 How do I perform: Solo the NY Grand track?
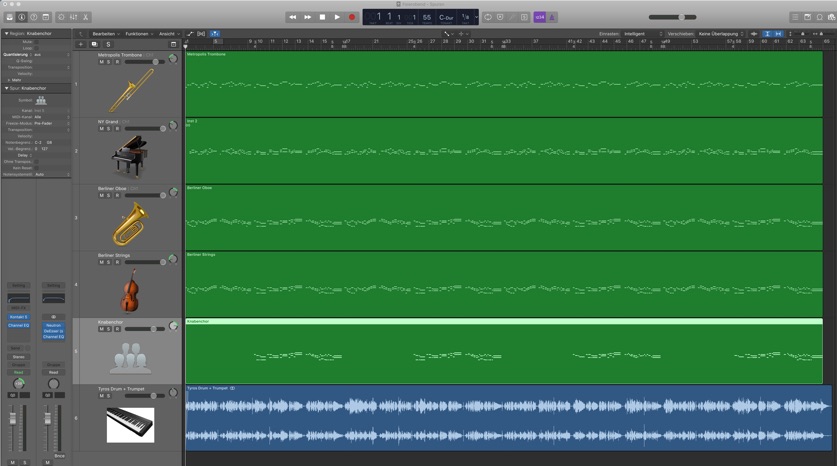point(108,129)
